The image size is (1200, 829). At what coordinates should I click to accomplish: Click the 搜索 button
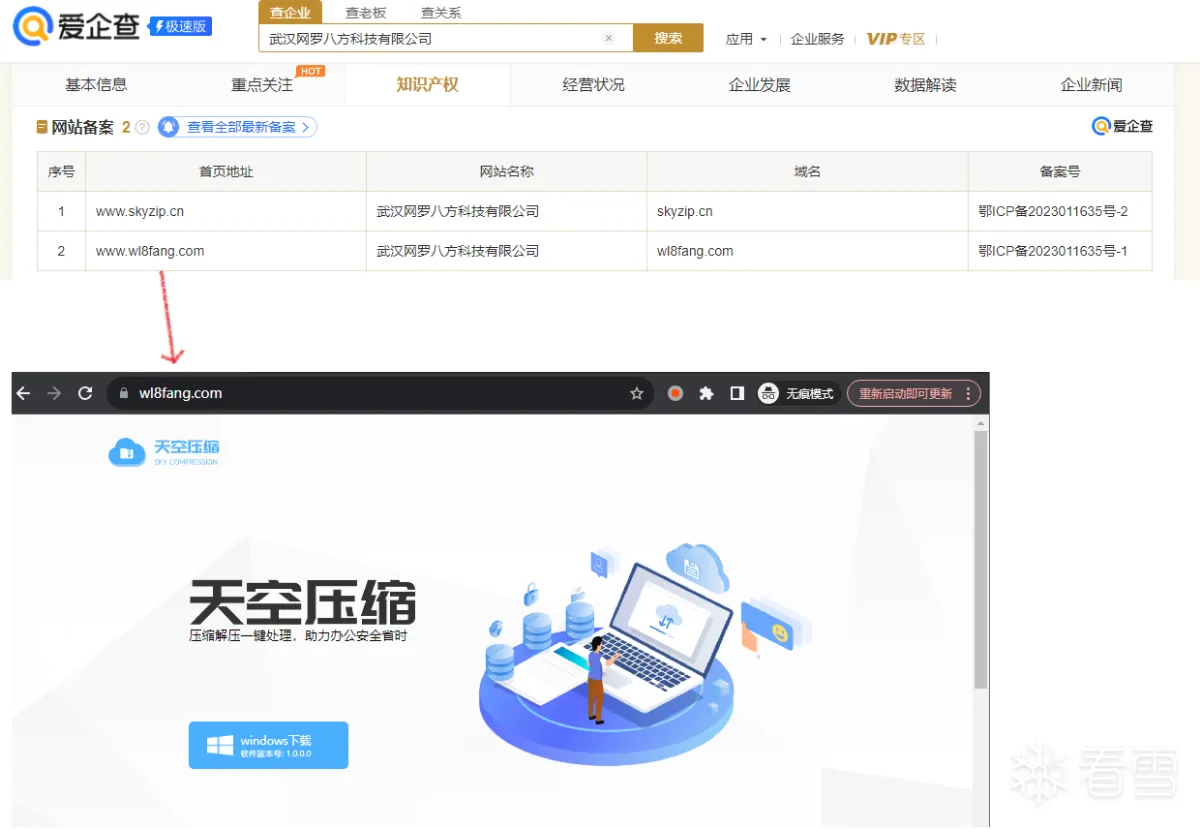(668, 38)
